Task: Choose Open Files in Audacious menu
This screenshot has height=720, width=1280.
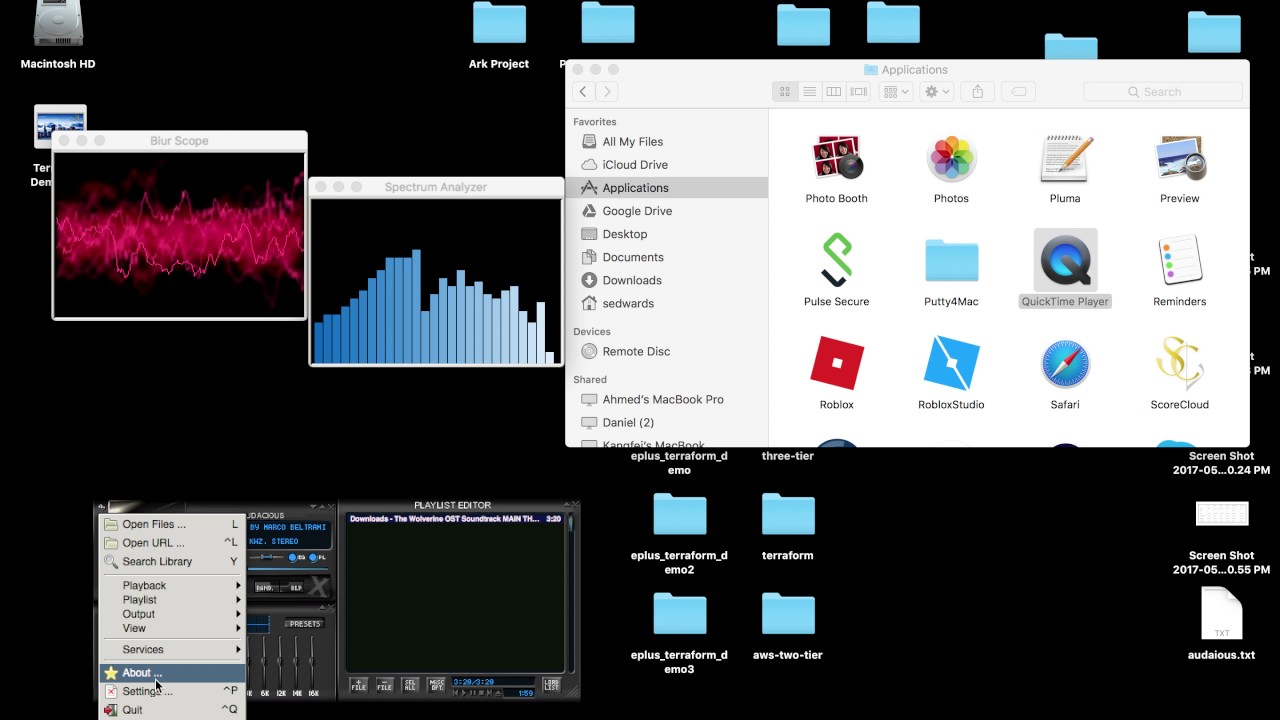Action: coord(172,524)
